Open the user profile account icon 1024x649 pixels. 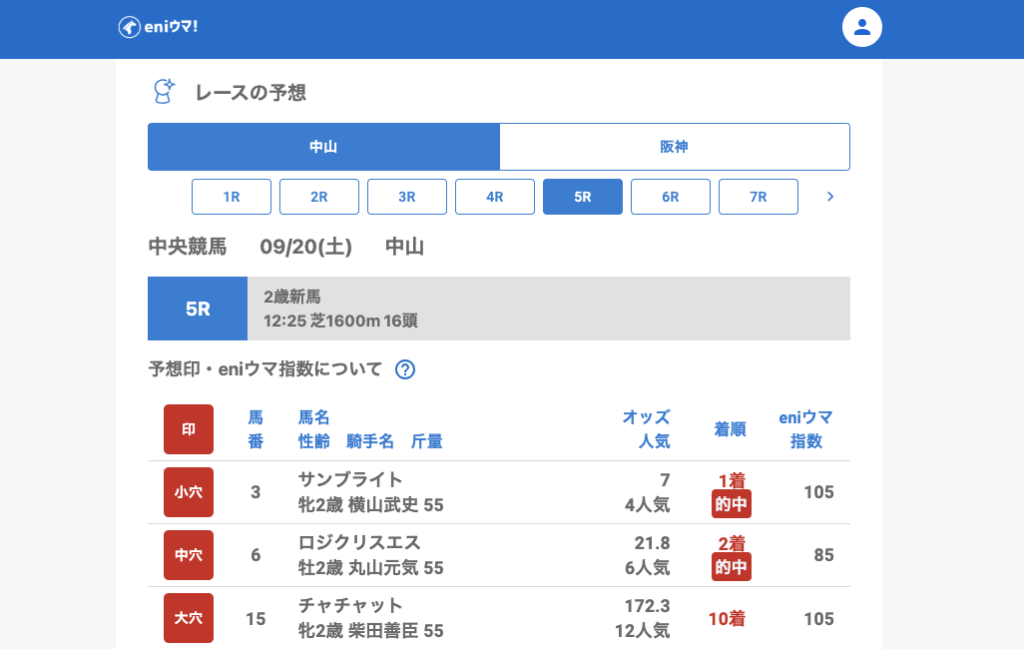click(x=861, y=27)
